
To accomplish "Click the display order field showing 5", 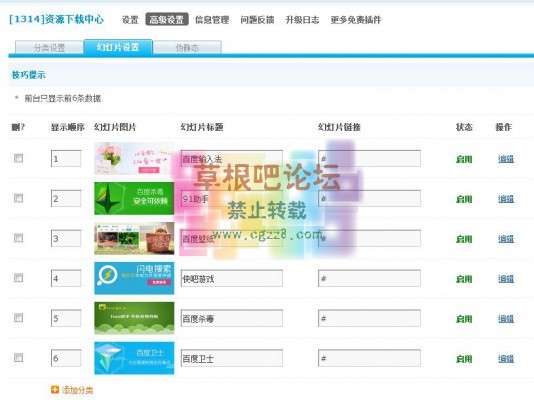I will click(66, 318).
